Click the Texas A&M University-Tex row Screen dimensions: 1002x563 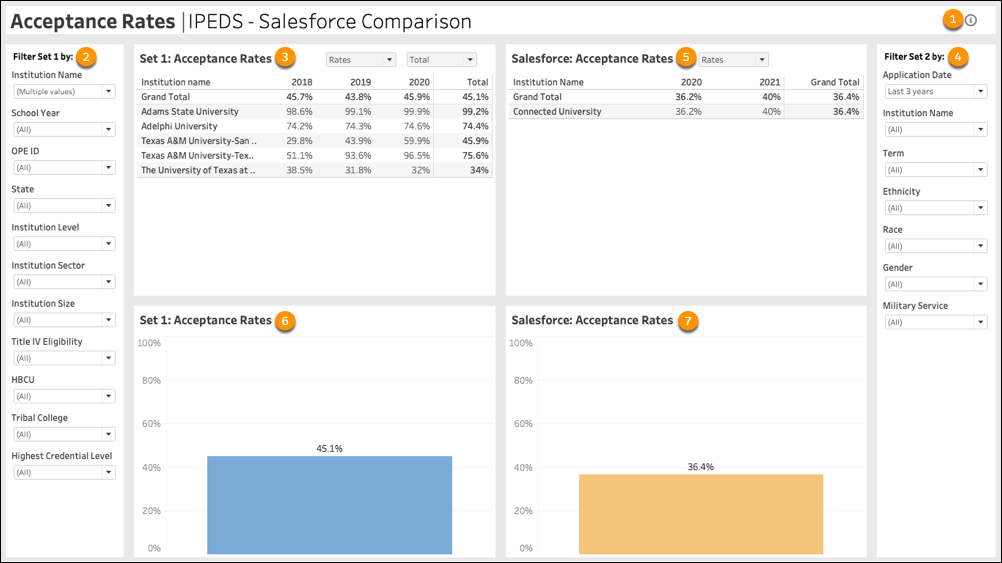click(x=315, y=155)
